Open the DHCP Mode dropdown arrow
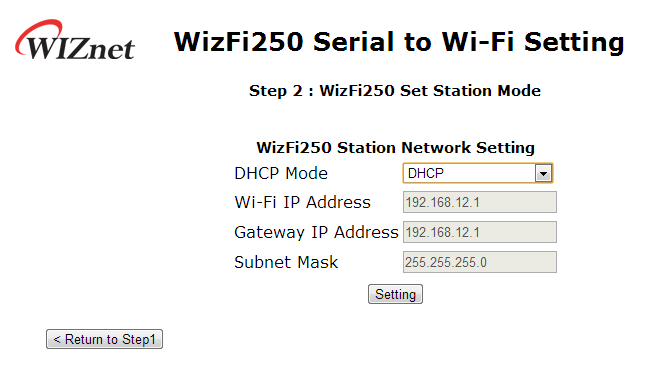This screenshot has width=653, height=371. pos(543,173)
